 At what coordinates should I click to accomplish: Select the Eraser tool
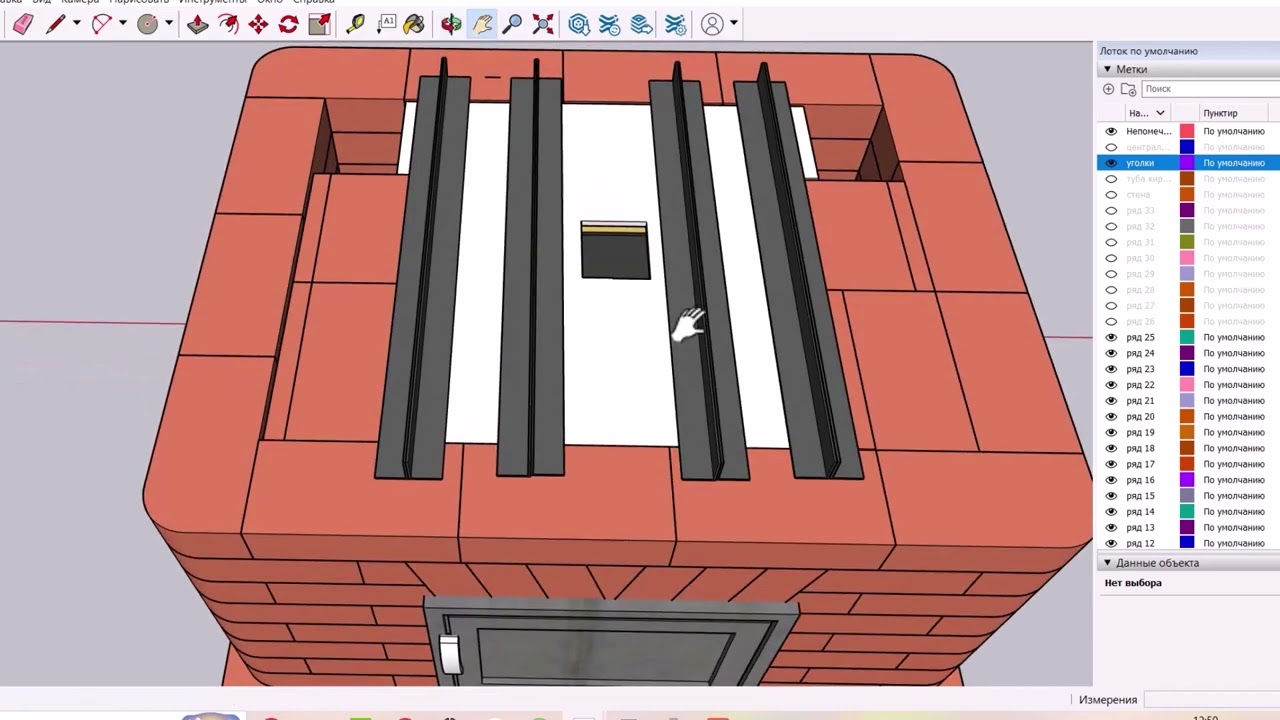pos(23,24)
